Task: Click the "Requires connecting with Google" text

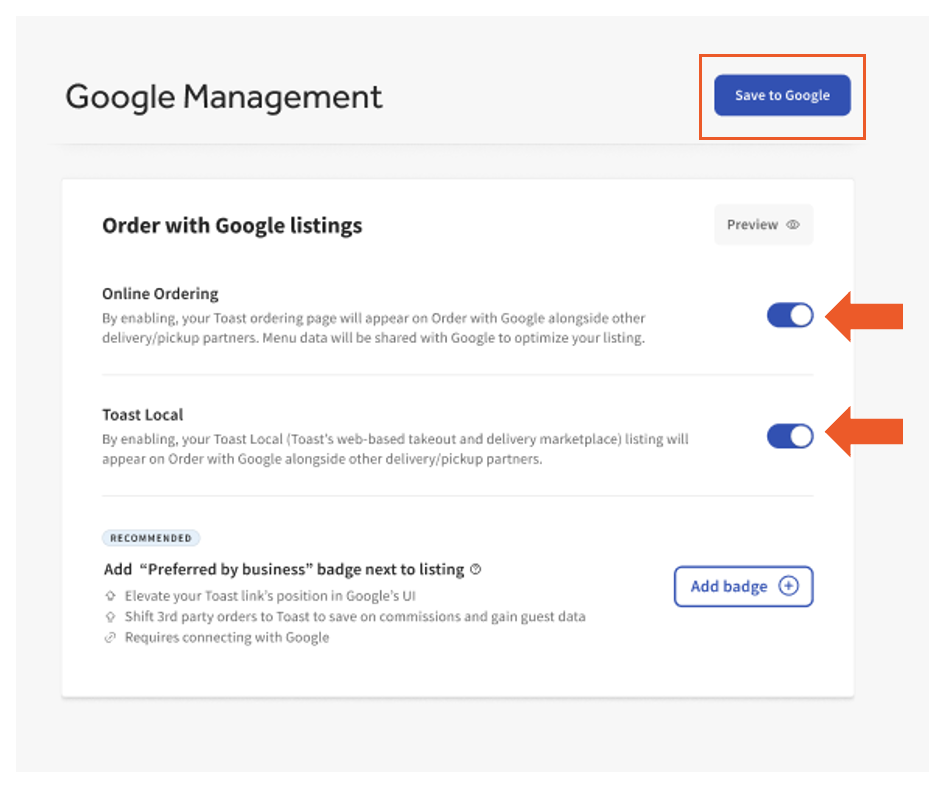Action: point(227,638)
